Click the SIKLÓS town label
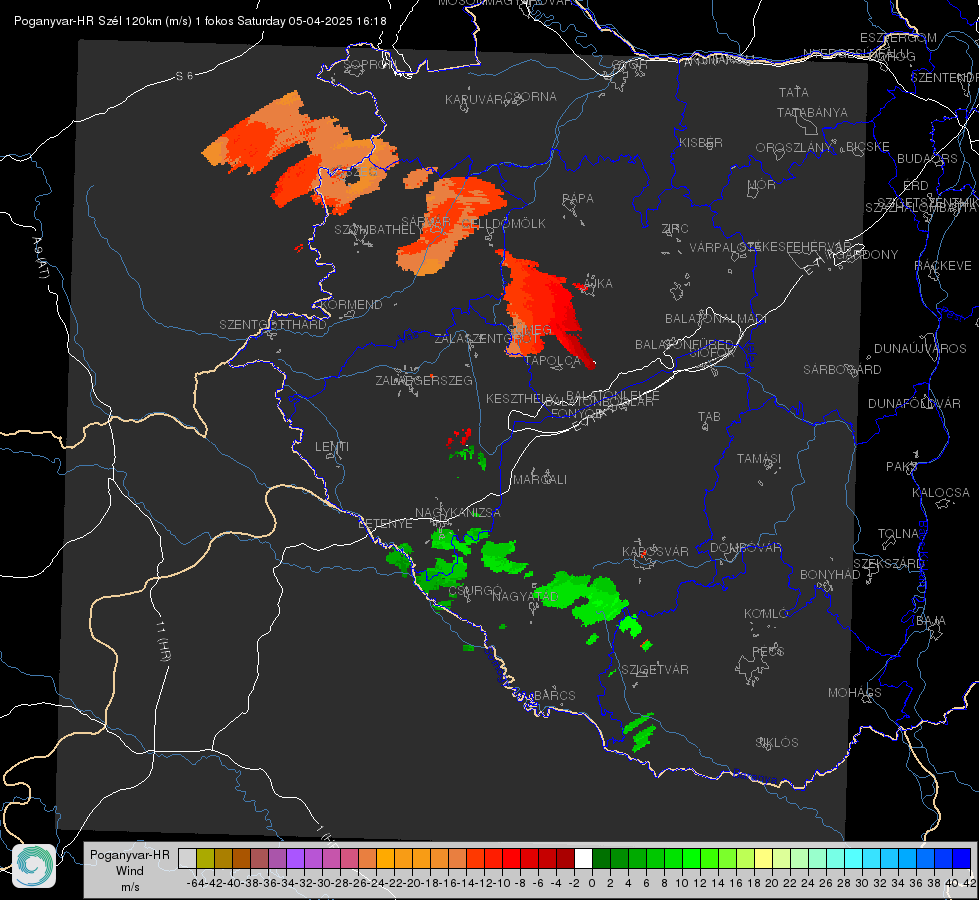 (777, 743)
